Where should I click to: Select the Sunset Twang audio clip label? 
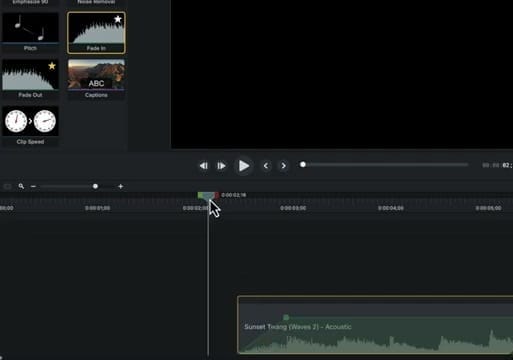point(298,327)
